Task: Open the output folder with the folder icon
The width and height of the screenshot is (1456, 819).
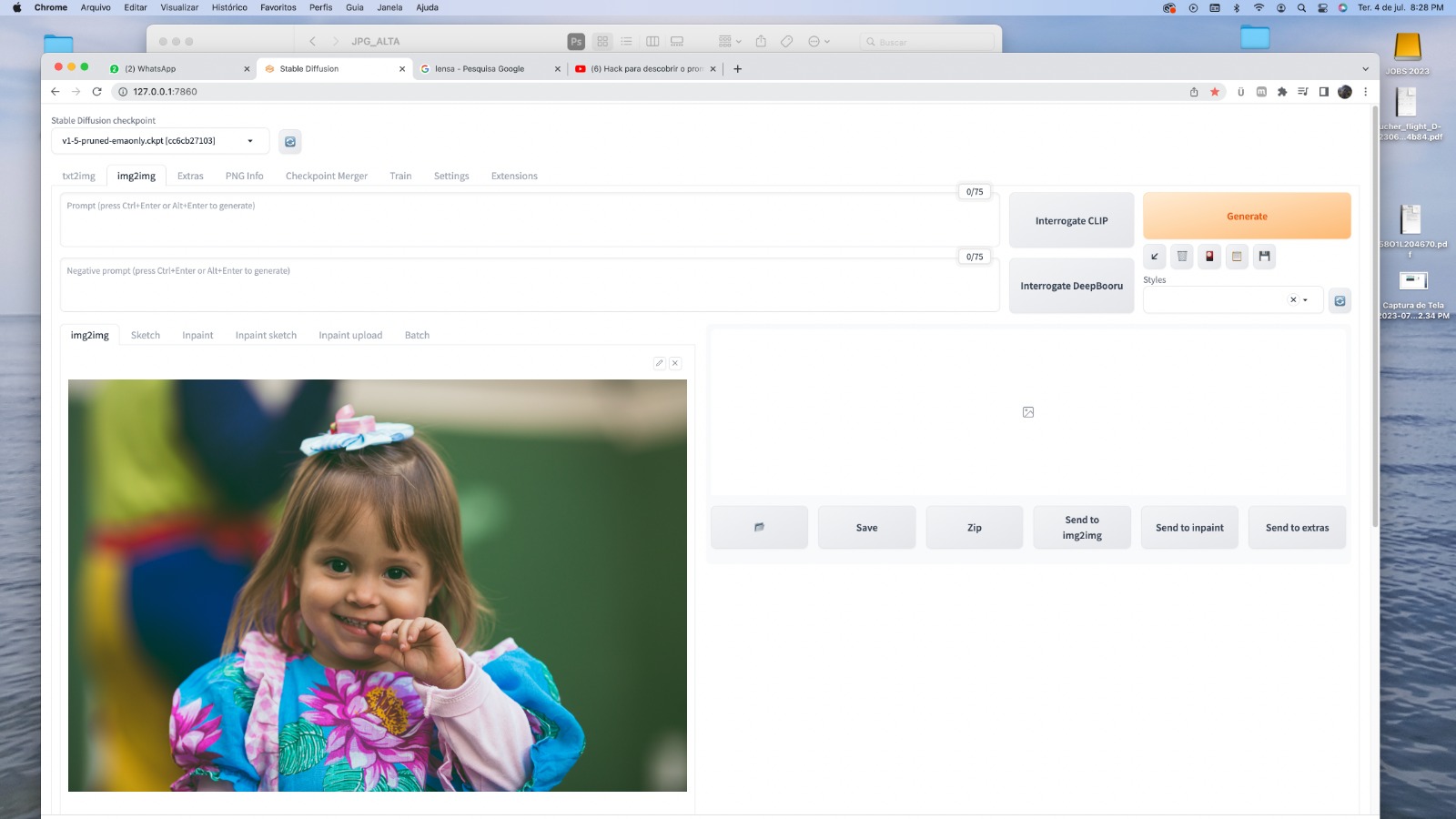Action: tap(759, 528)
